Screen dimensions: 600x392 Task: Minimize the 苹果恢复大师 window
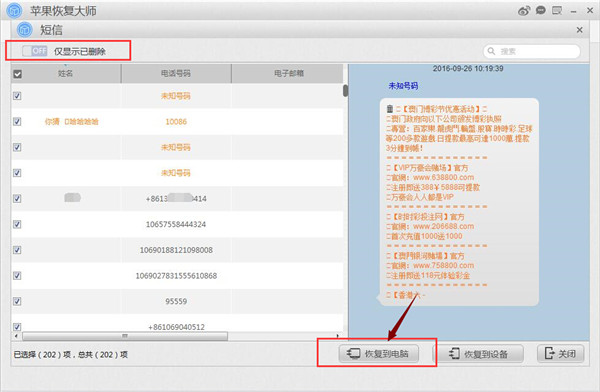(x=573, y=11)
